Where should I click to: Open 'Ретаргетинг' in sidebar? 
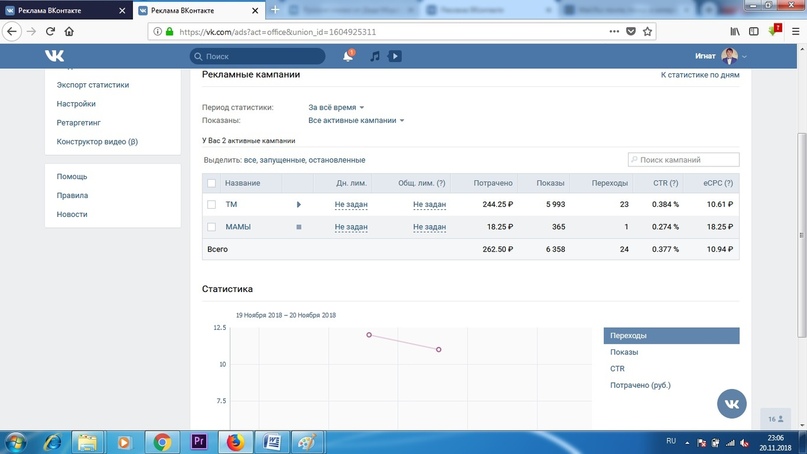click(x=79, y=123)
